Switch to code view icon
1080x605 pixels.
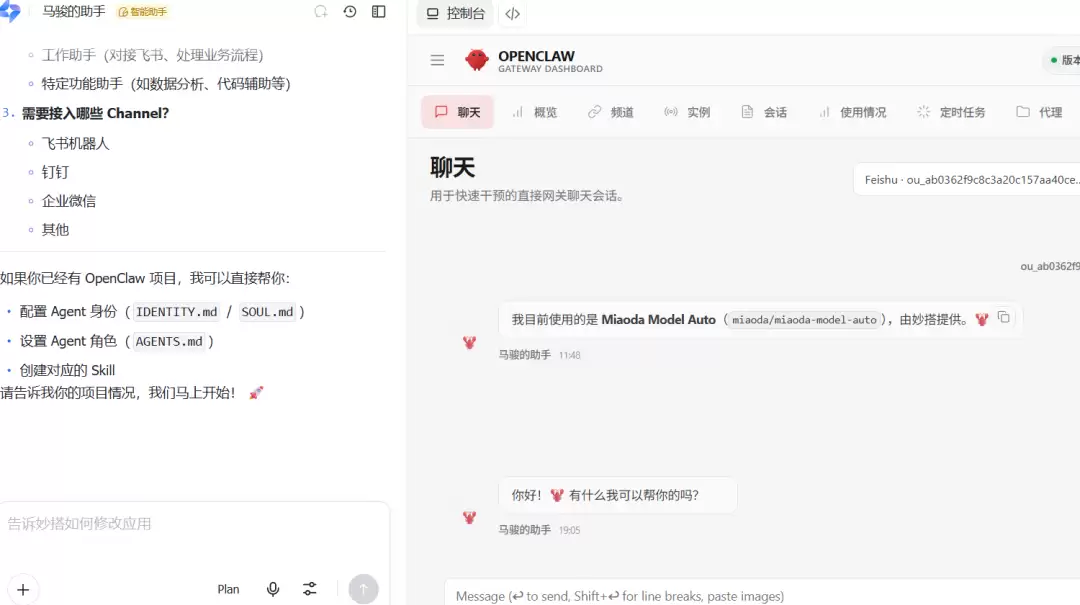pyautogui.click(x=512, y=14)
